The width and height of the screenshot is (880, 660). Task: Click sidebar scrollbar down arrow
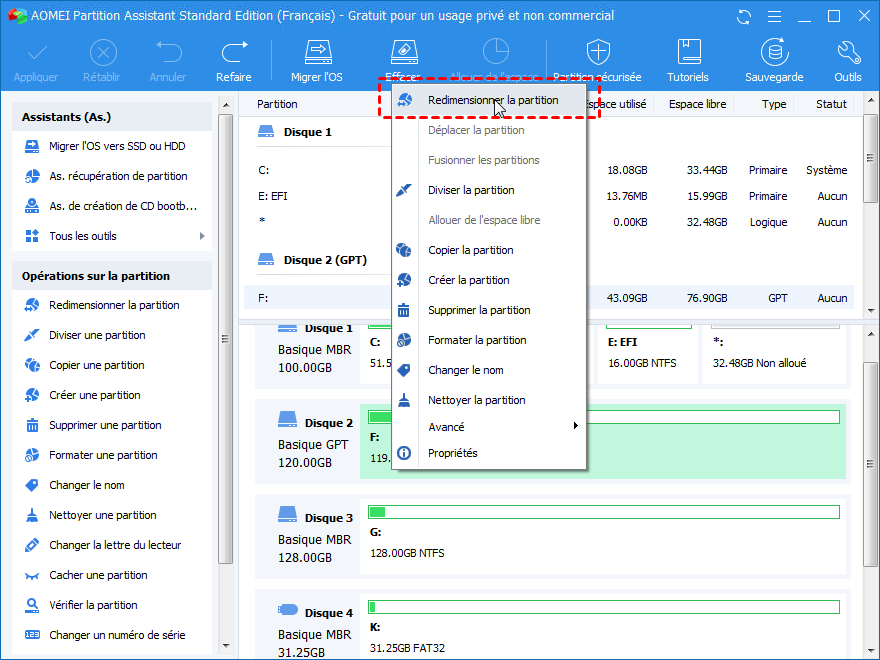[226, 645]
